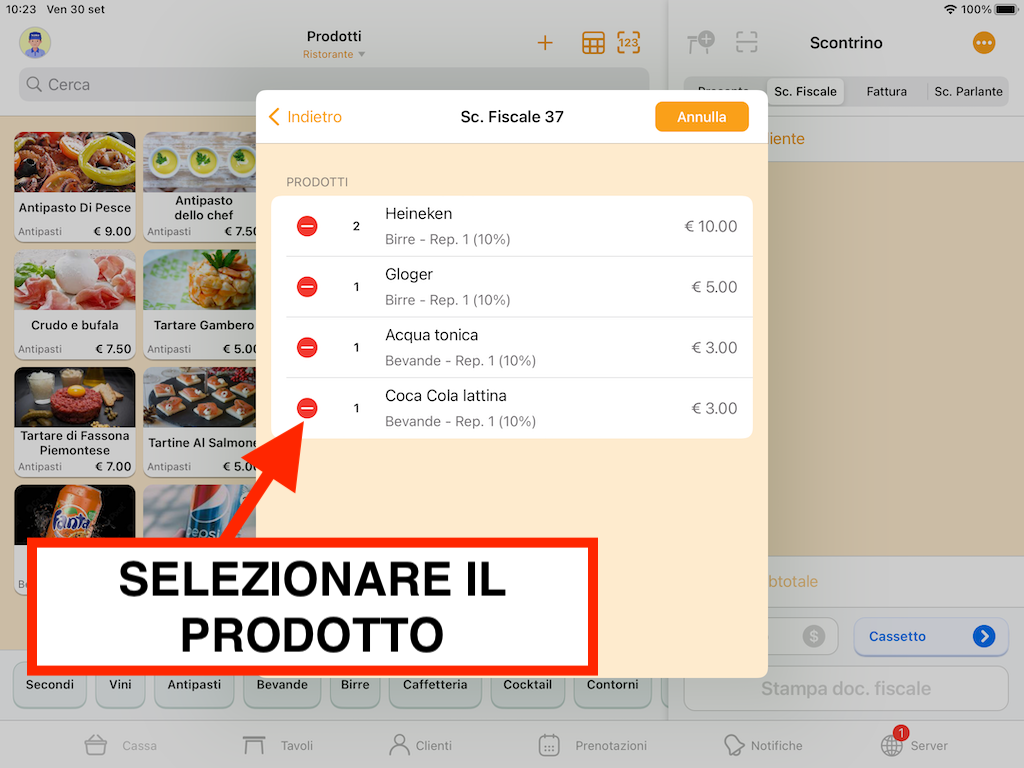The width and height of the screenshot is (1024, 768).
Task: Select the Sc. Parlante receipt type
Action: (x=968, y=91)
